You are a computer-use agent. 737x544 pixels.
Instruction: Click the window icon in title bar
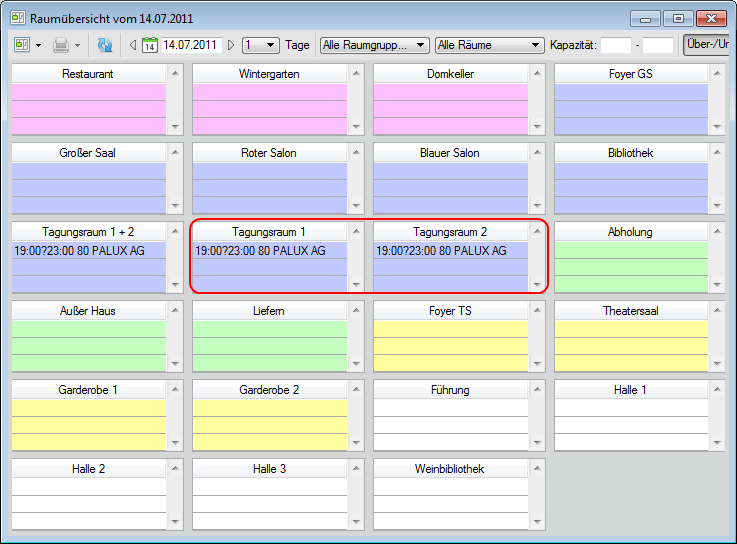(17, 18)
